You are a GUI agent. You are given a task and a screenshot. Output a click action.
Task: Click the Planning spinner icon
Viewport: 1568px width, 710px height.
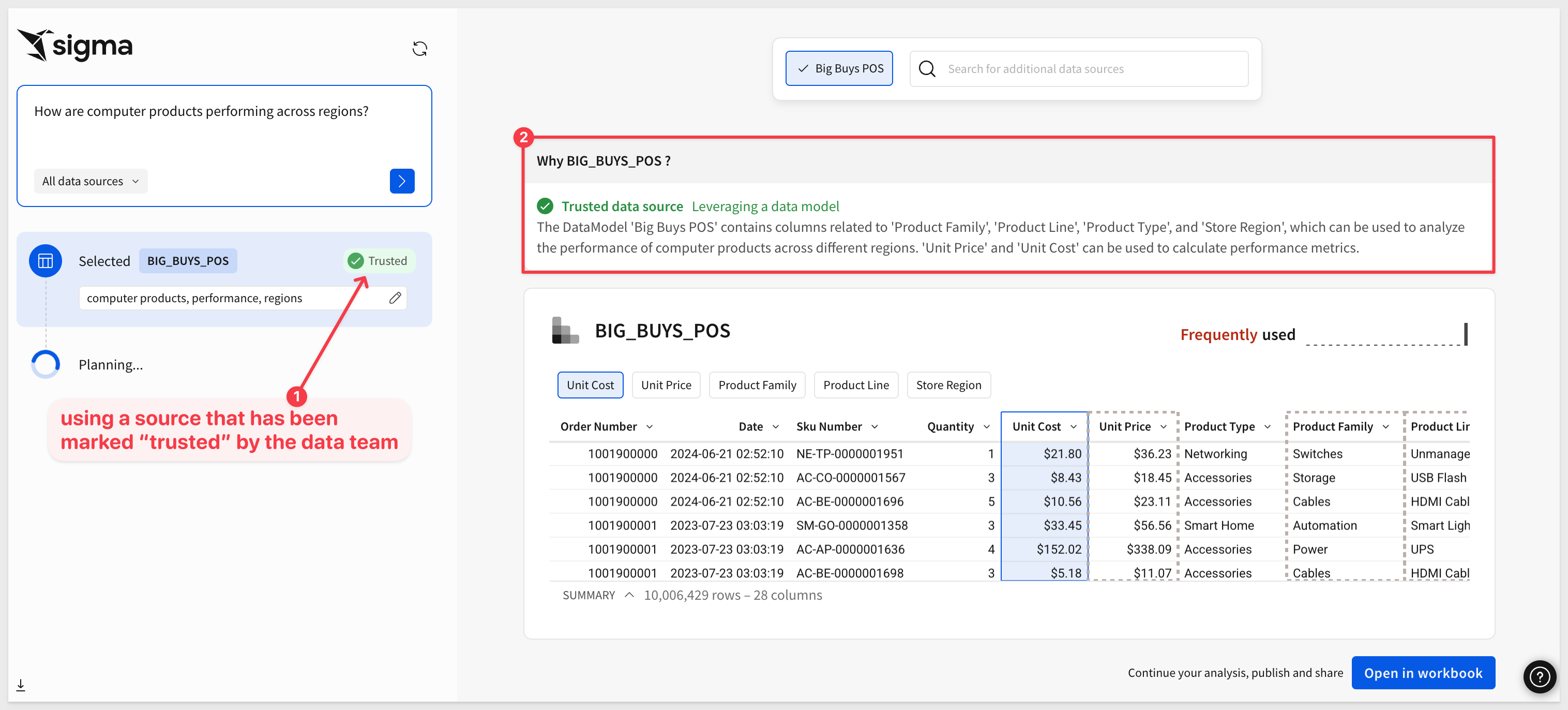point(46,364)
